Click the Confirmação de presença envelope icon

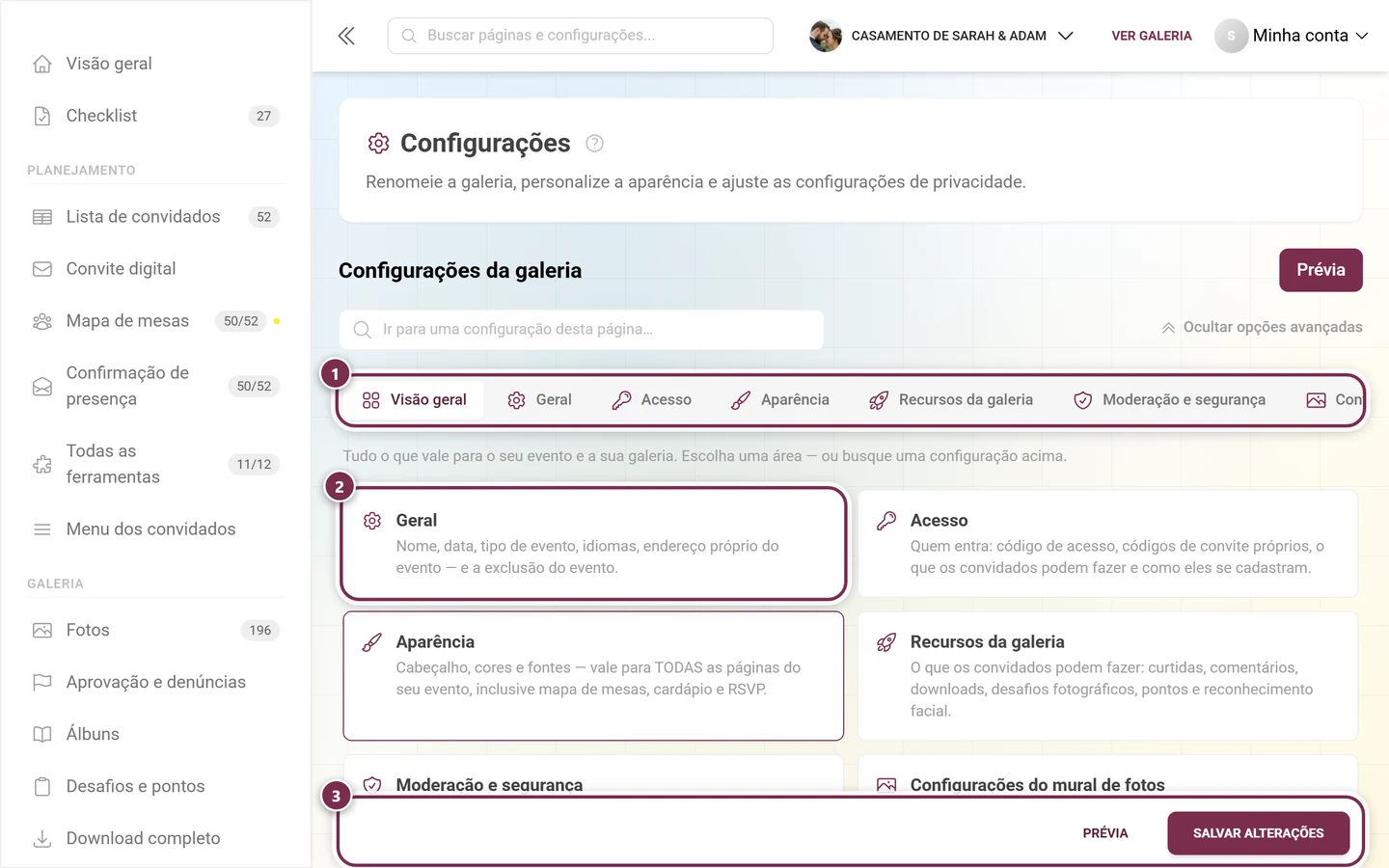pyautogui.click(x=42, y=387)
